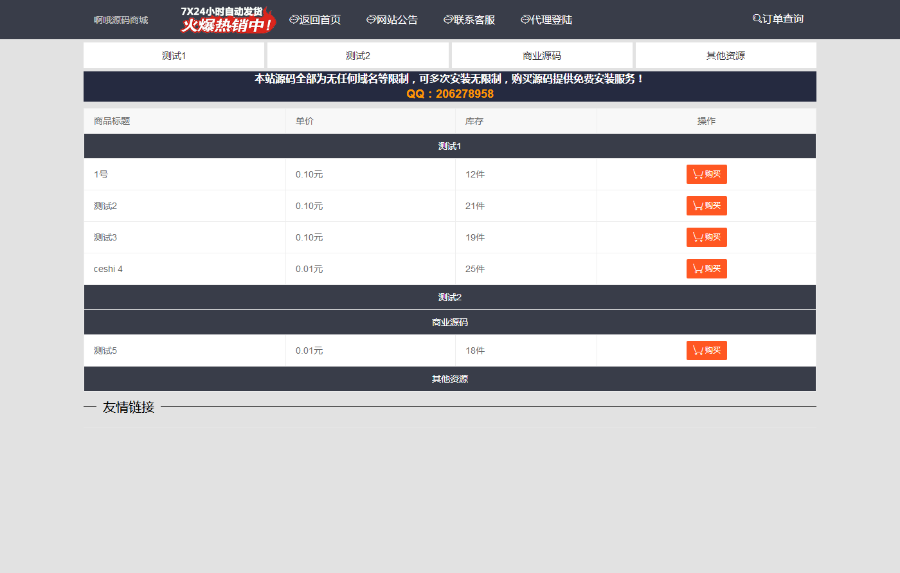Open 联系客服 customer service
This screenshot has height=573, width=900.
469,20
